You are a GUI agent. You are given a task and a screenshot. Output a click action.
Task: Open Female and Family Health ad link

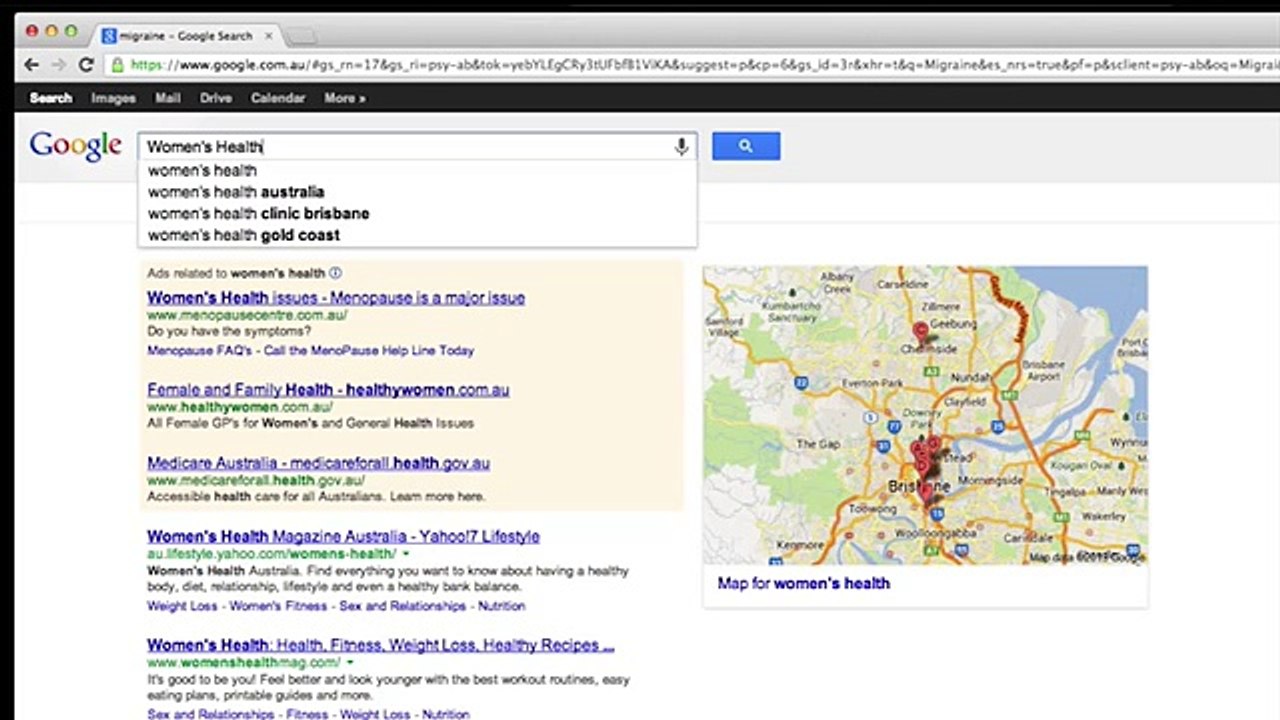(x=328, y=390)
